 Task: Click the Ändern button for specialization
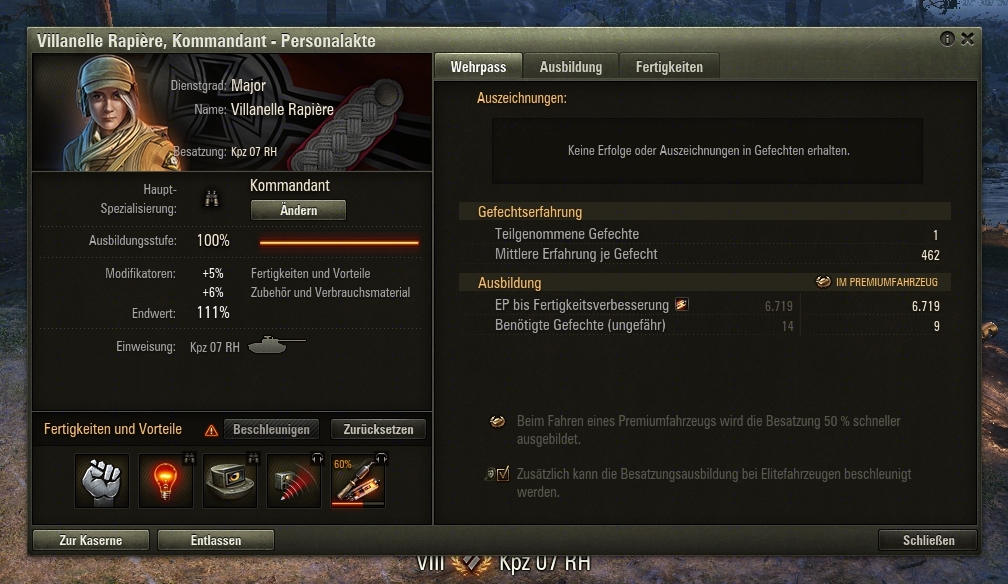click(x=298, y=210)
